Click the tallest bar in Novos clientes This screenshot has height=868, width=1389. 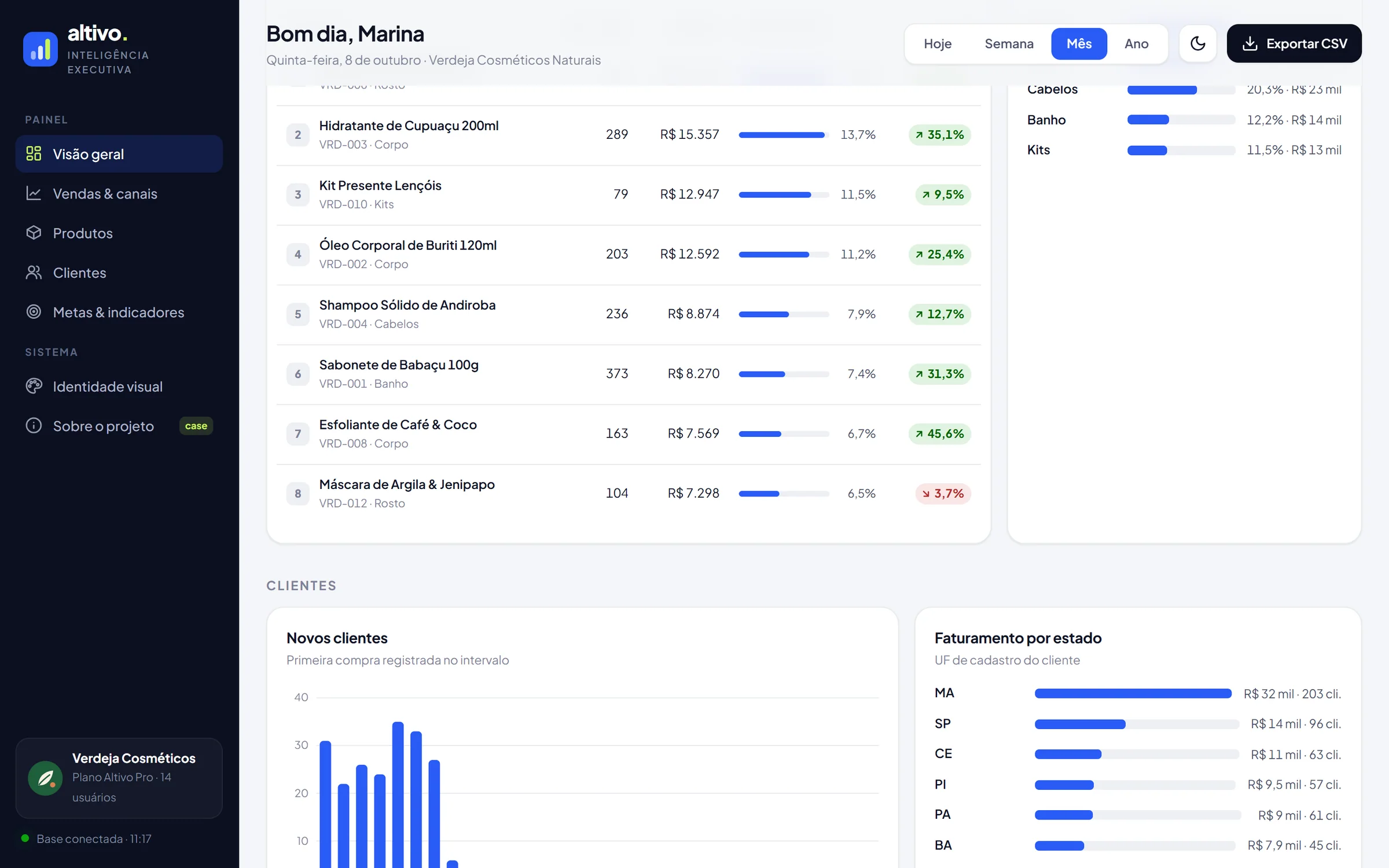click(x=398, y=795)
